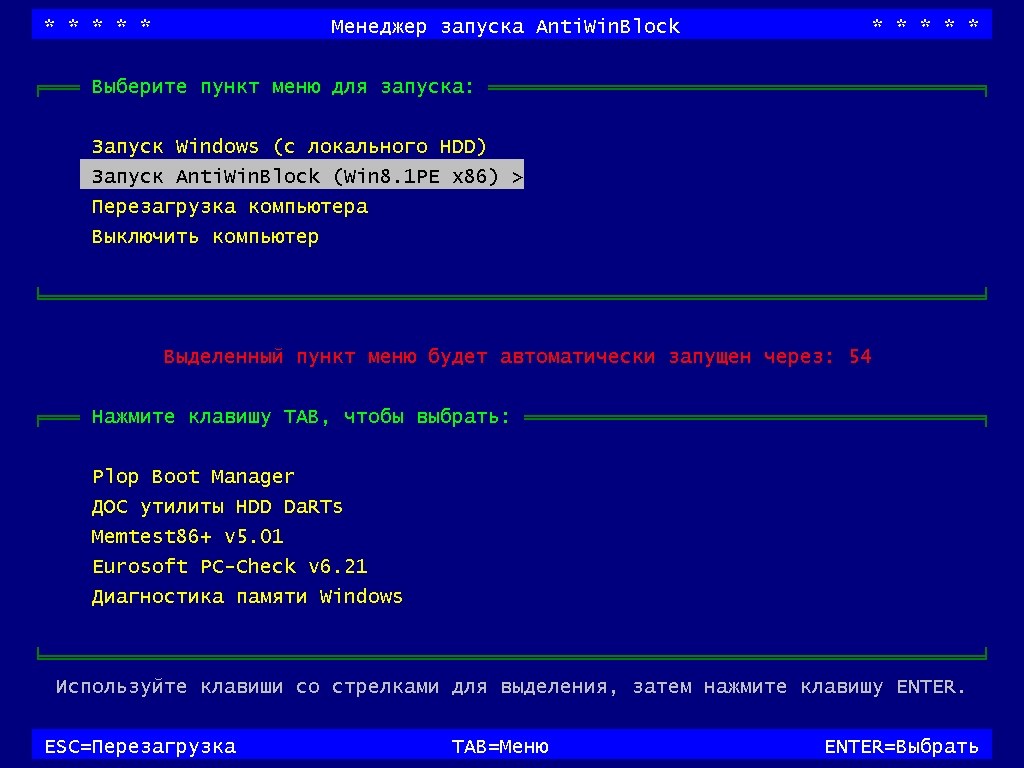Screen dimensions: 1024x768
Task: Click the red auto-launch countdown message
Action: [x=500, y=357]
